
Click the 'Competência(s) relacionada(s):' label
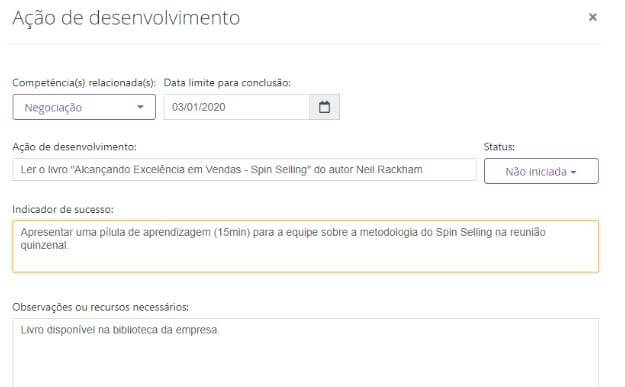coord(84,83)
